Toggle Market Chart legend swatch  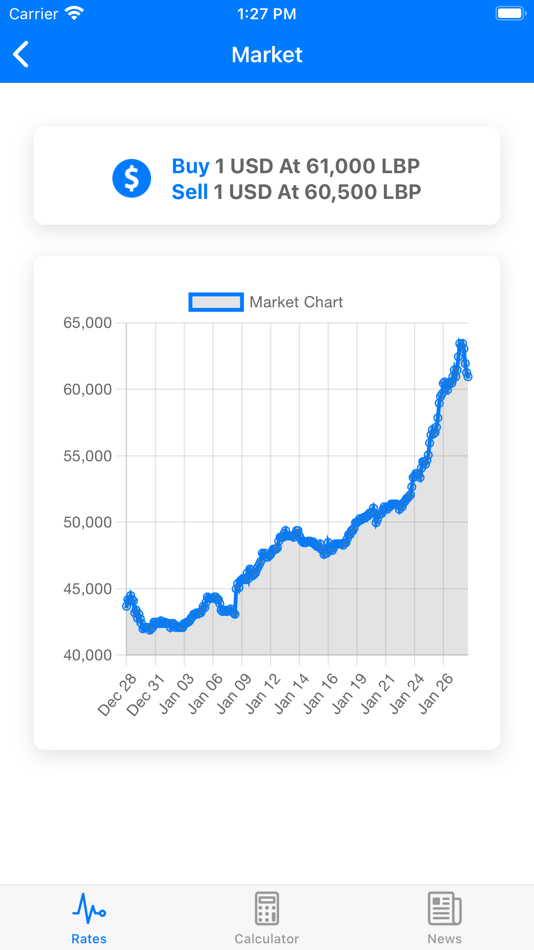tap(216, 302)
